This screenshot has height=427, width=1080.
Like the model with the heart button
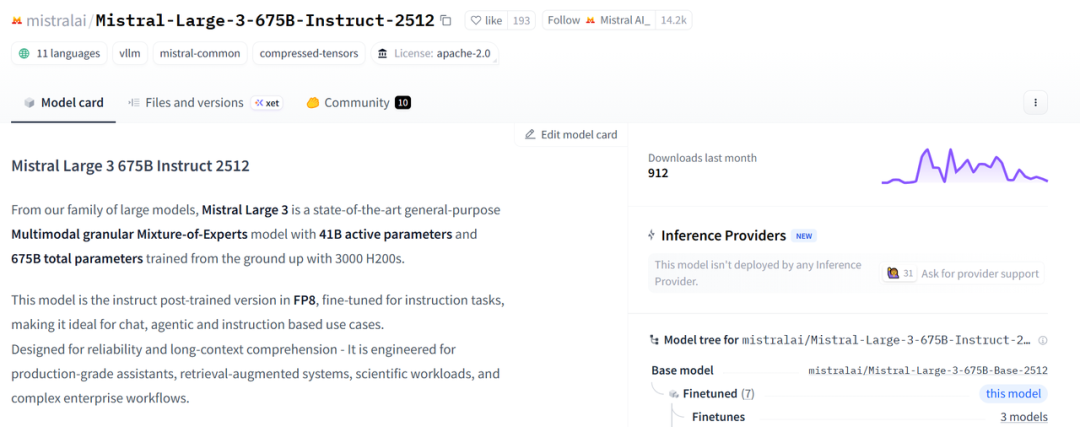pyautogui.click(x=488, y=20)
